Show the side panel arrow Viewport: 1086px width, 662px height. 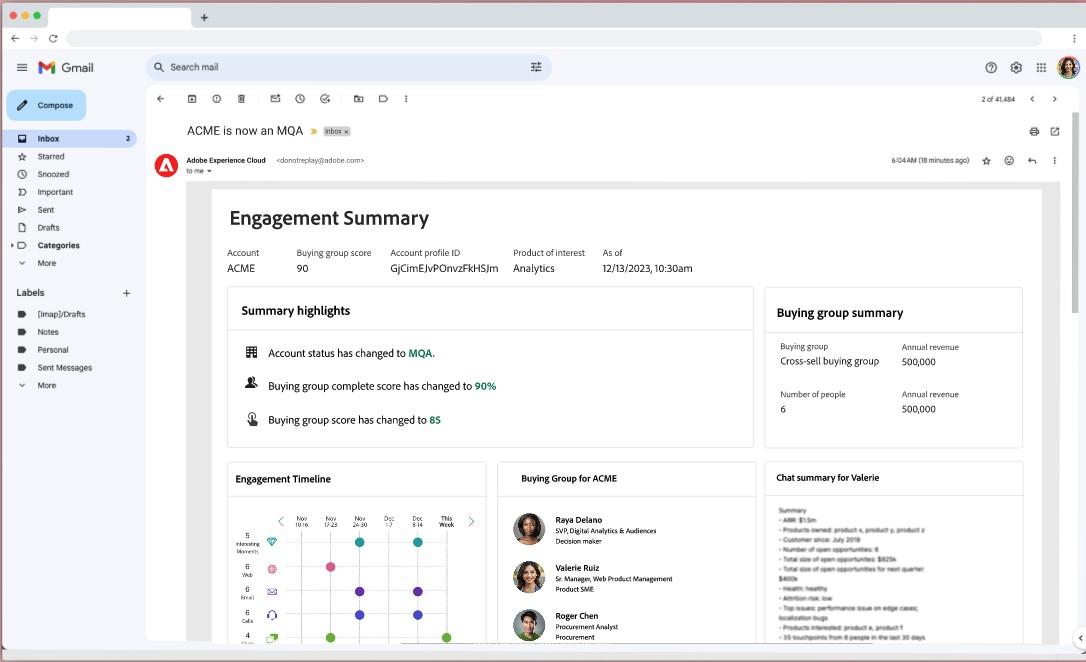(x=1080, y=638)
